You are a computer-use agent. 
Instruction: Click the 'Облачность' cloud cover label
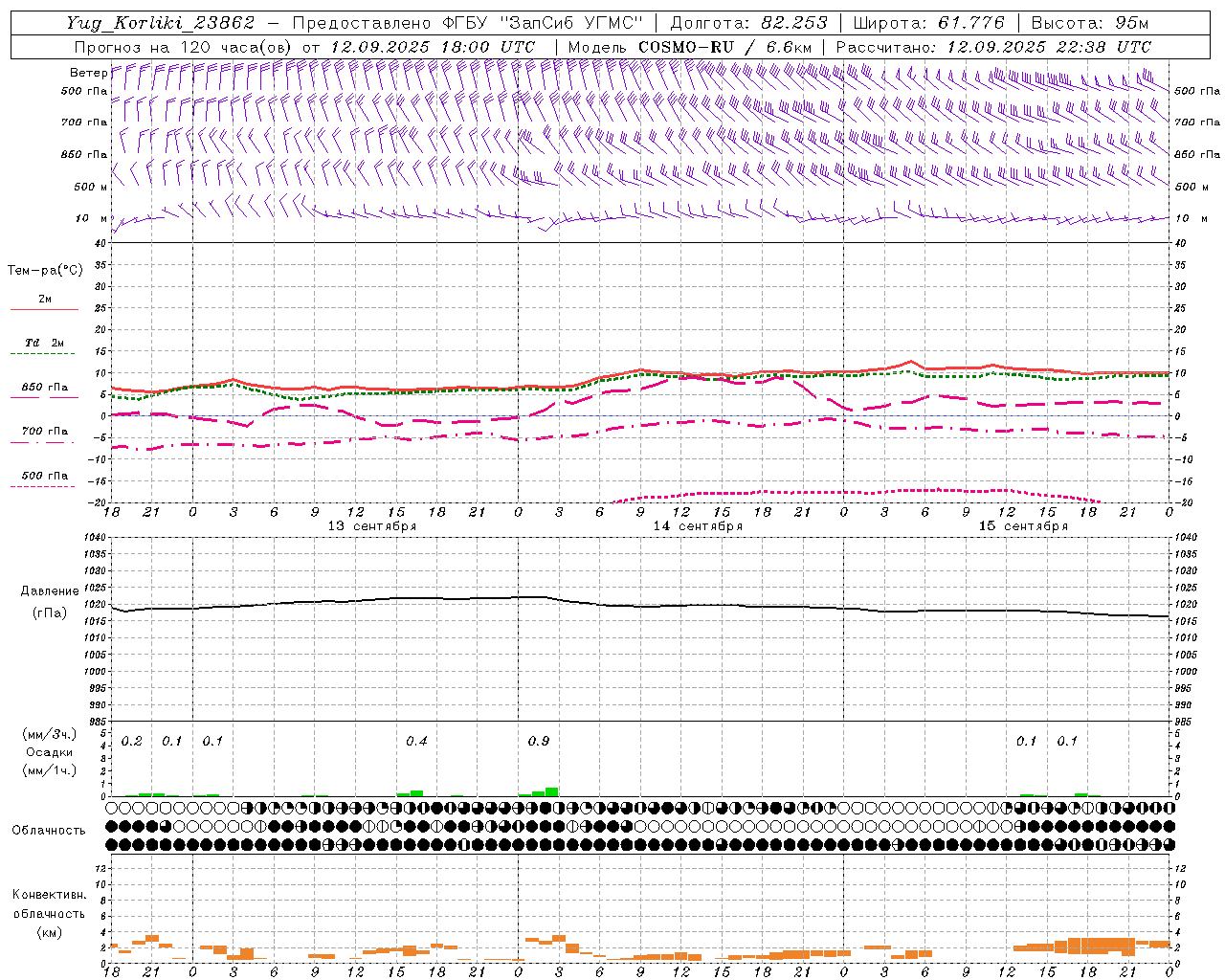49,831
